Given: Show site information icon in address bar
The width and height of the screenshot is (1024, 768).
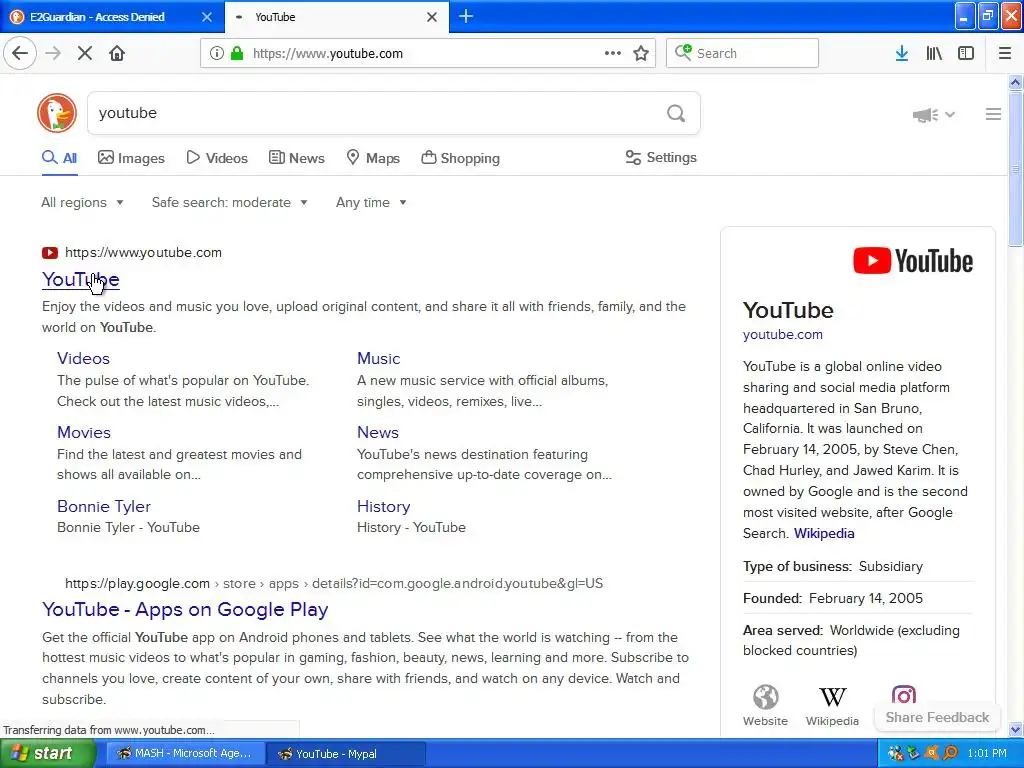Looking at the screenshot, I should (216, 53).
